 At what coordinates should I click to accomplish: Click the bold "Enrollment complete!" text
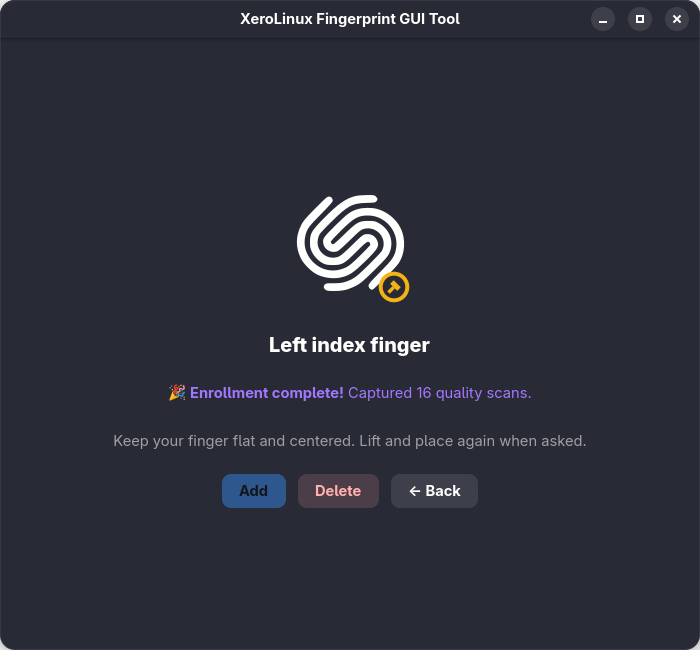point(267,393)
